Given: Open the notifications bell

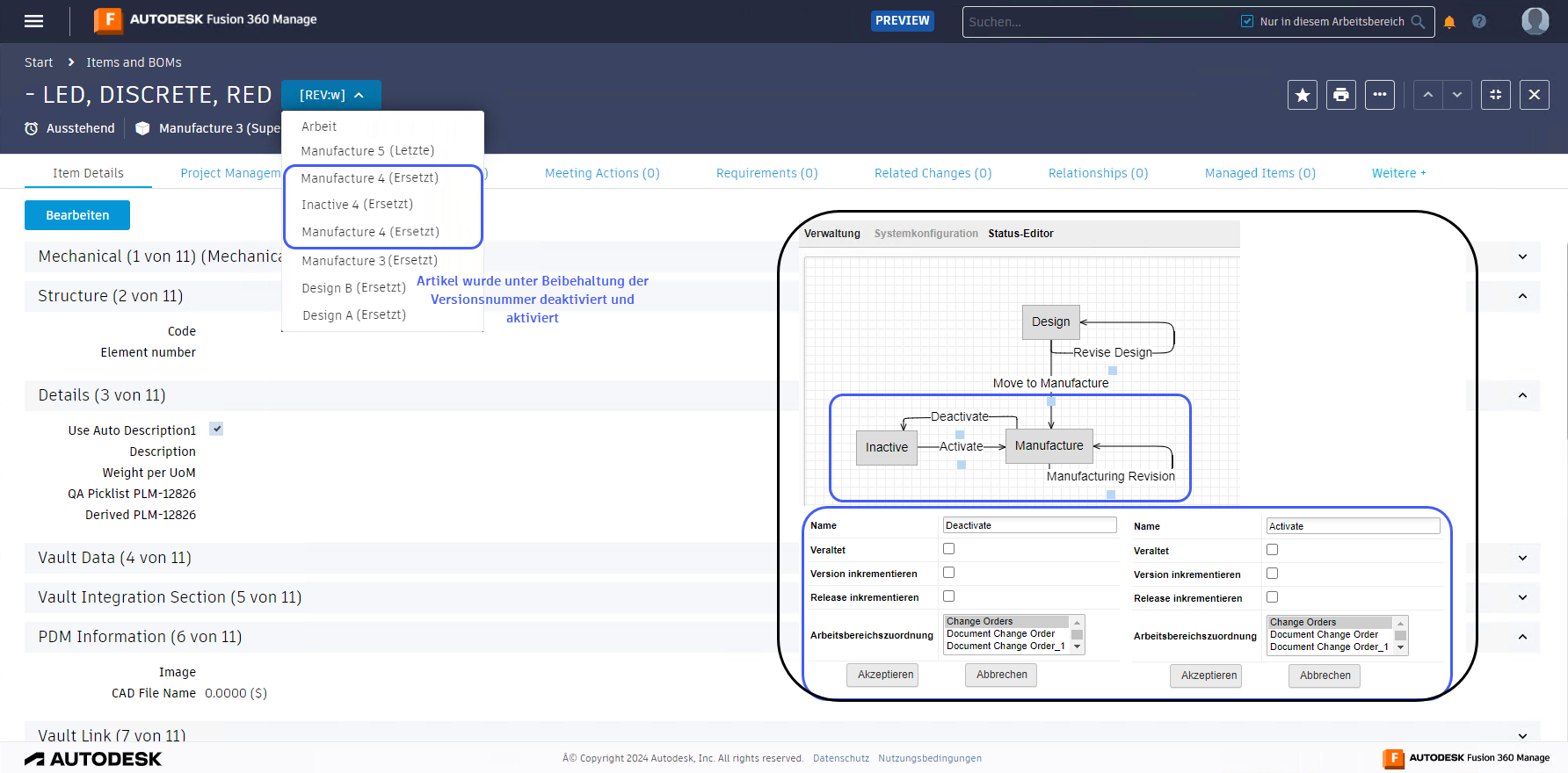Looking at the screenshot, I should click(x=1449, y=22).
